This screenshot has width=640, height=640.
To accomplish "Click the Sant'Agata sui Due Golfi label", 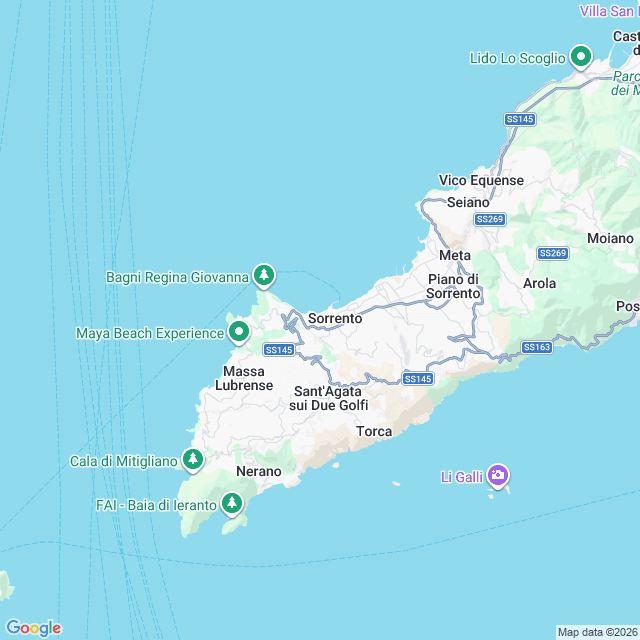I will tap(329, 398).
